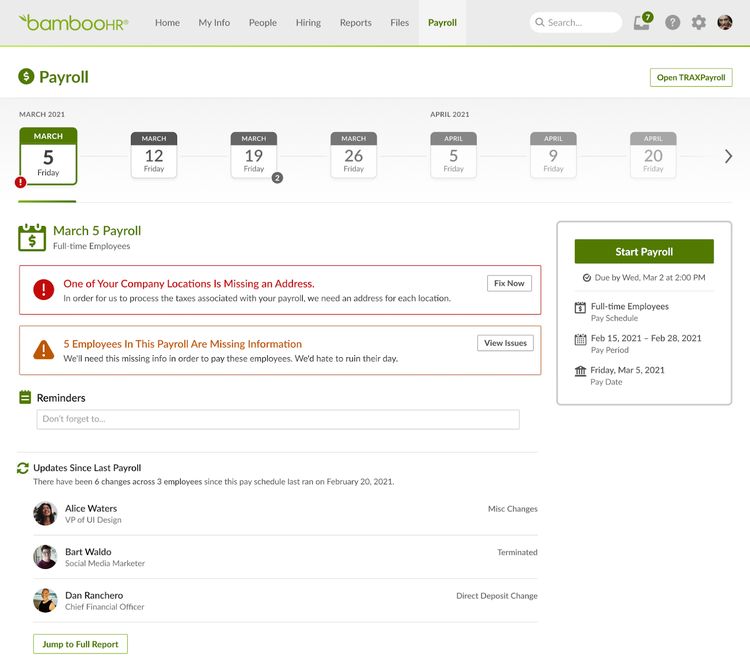Viewport: 750px width, 666px height.
Task: Select the April 9 Friday pay date
Action: click(553, 155)
